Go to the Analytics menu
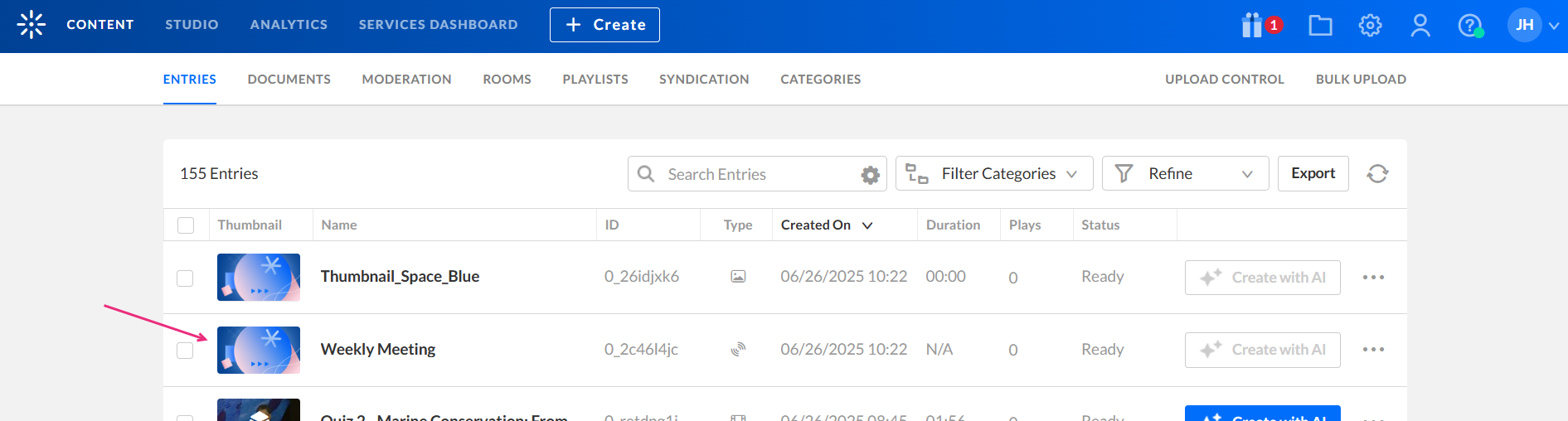This screenshot has height=421, width=1568. [289, 25]
